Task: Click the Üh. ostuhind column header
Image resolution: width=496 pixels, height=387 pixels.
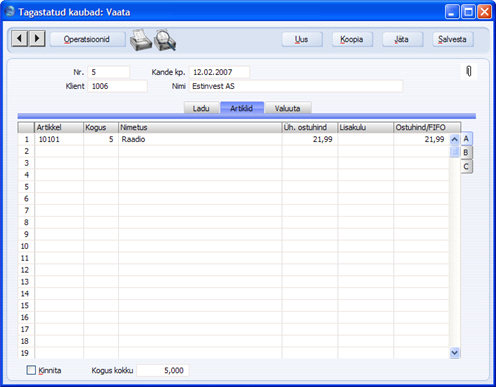Action: (310, 127)
